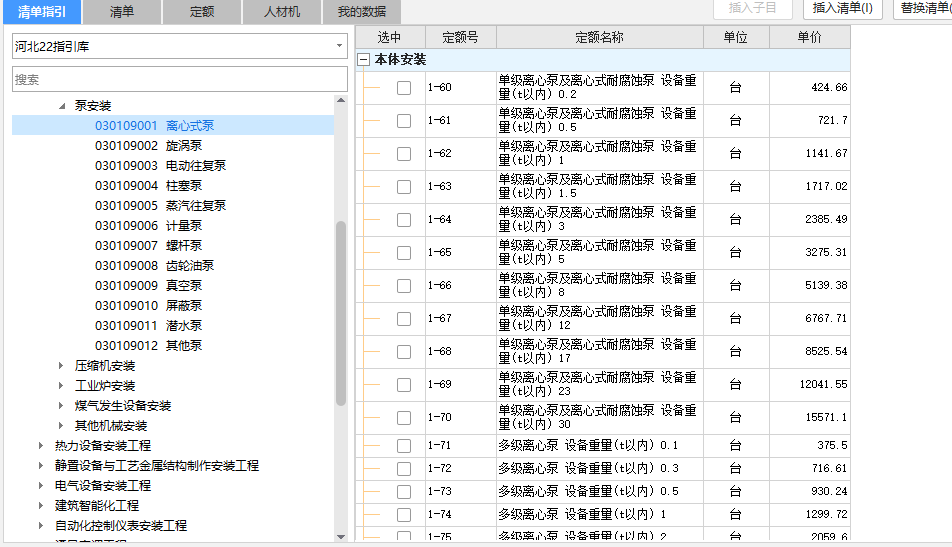The height and width of the screenshot is (547, 952).
Task: Collapse the 泵安装 tree node
Action: pos(62,106)
